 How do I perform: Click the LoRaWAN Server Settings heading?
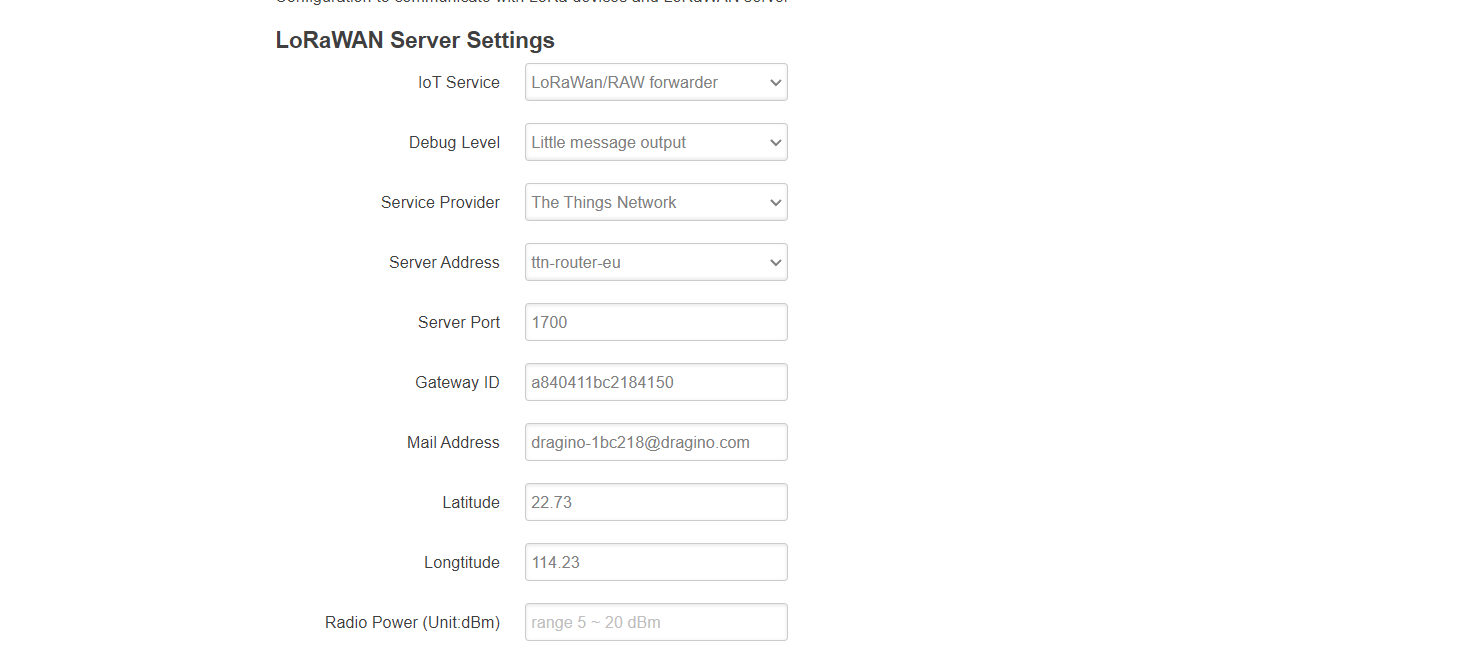(415, 41)
